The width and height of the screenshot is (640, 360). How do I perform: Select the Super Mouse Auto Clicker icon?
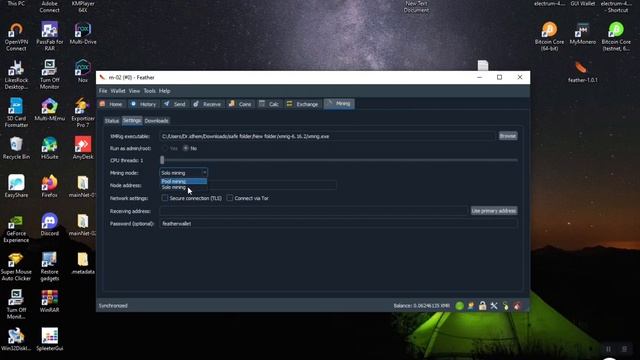[x=16, y=266]
